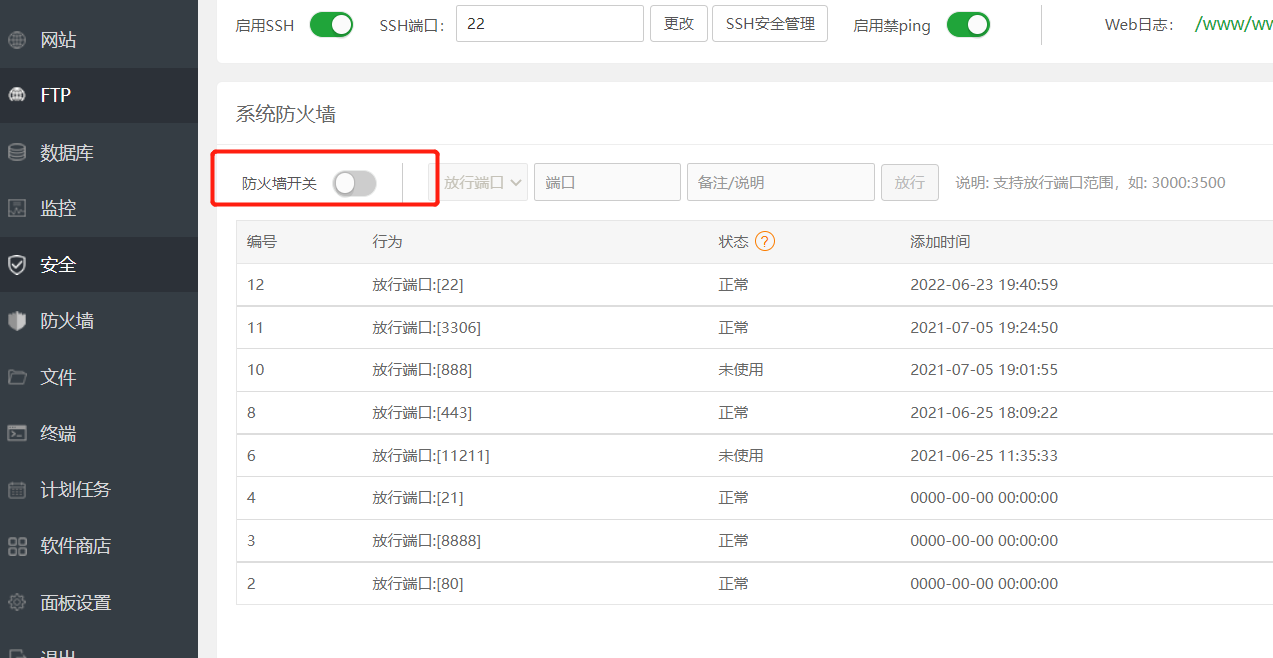This screenshot has width=1273, height=658.
Task: Focus the SSH端口 field showing 22
Action: click(x=550, y=24)
